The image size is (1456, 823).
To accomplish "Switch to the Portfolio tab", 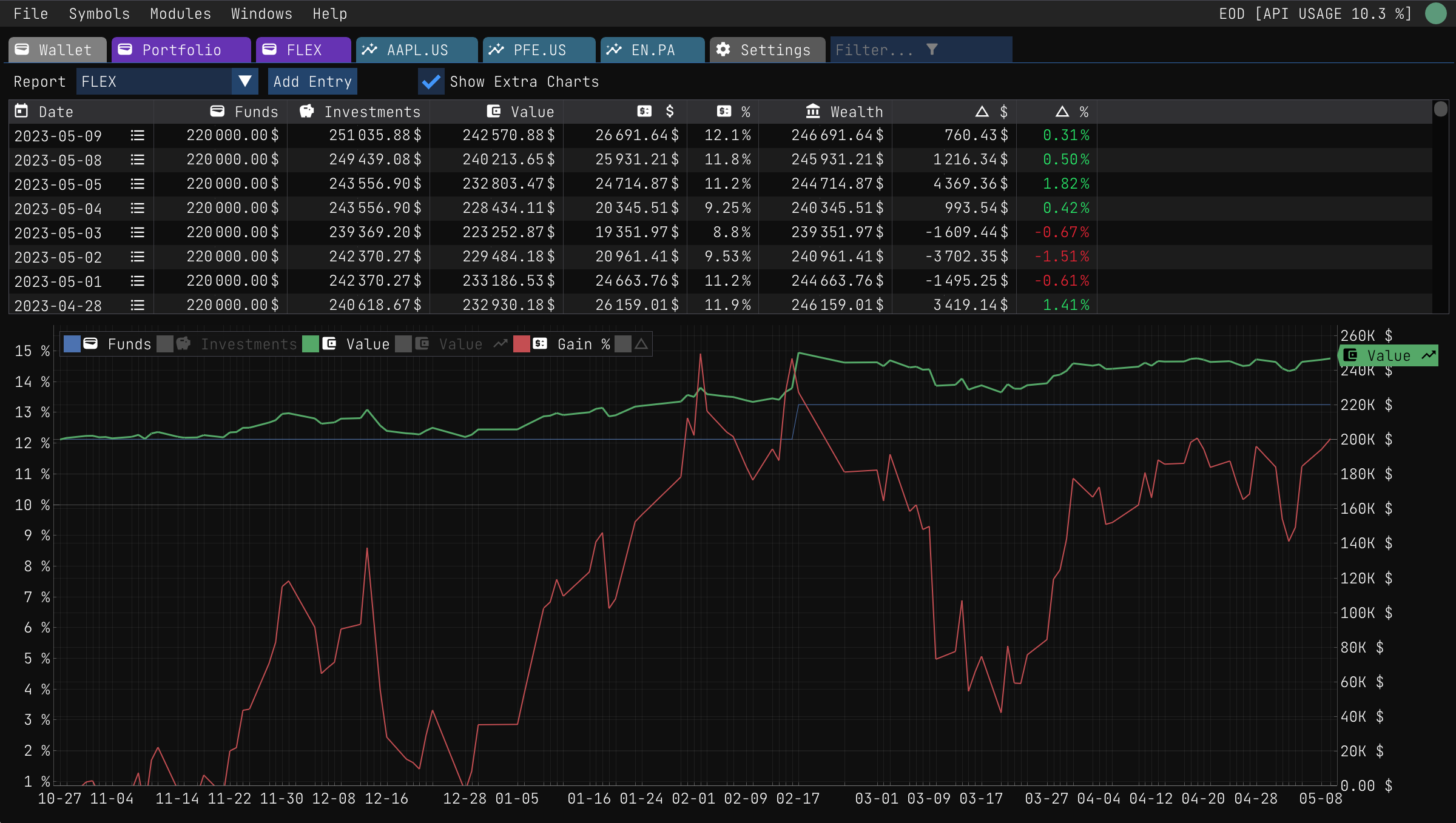I will pos(181,50).
